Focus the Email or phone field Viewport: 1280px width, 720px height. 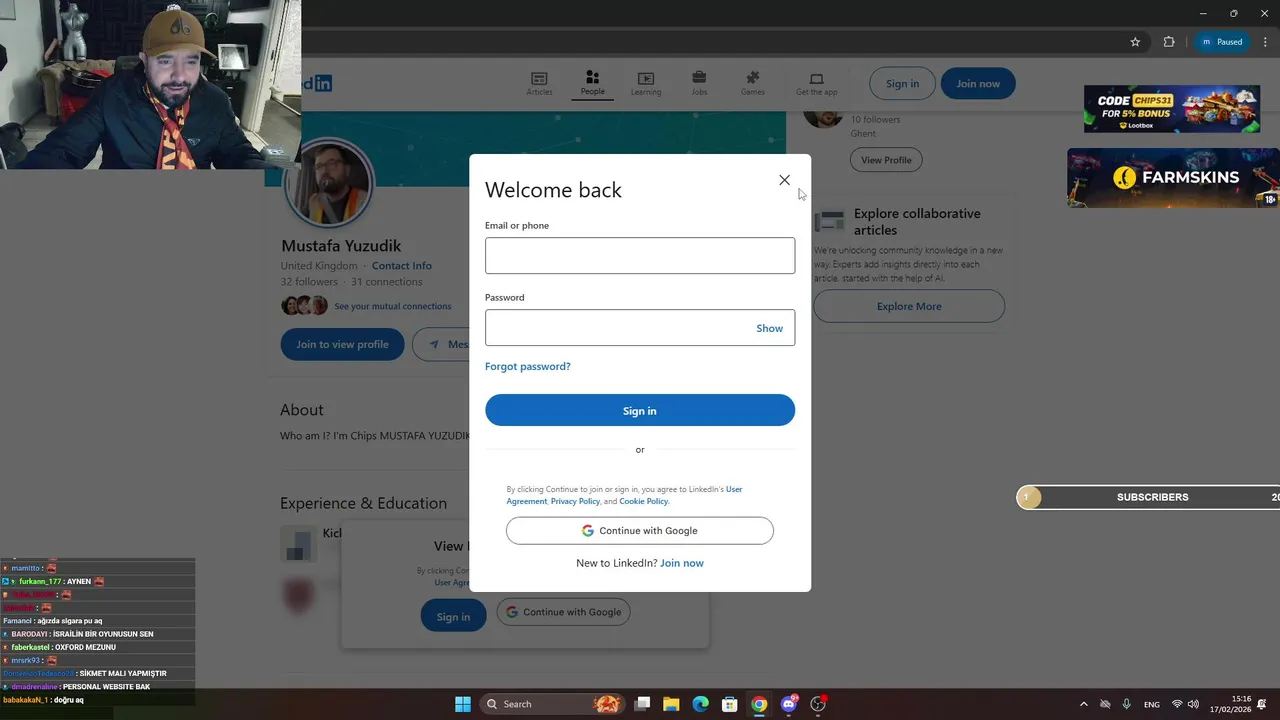click(x=640, y=256)
